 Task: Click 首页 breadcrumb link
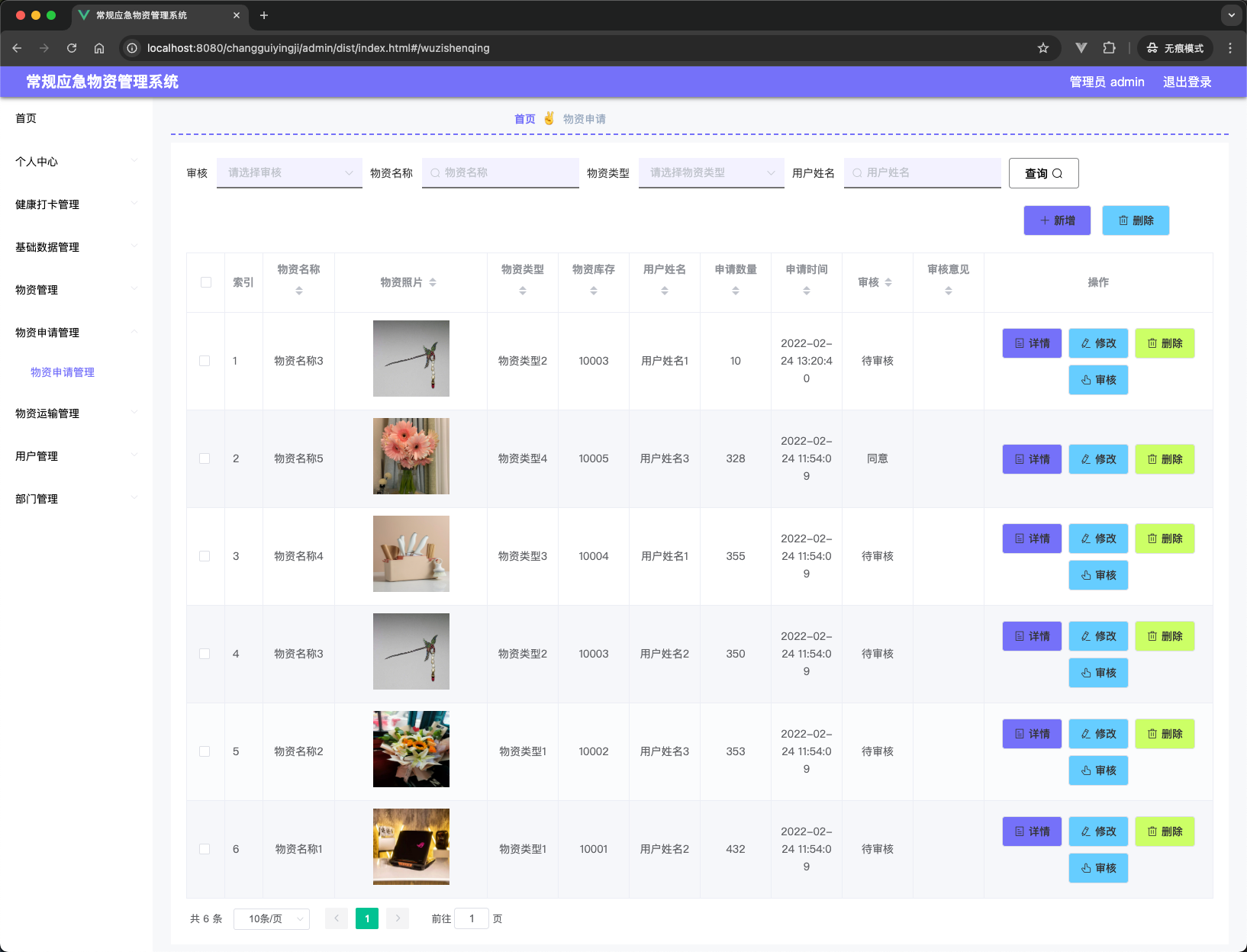point(525,119)
